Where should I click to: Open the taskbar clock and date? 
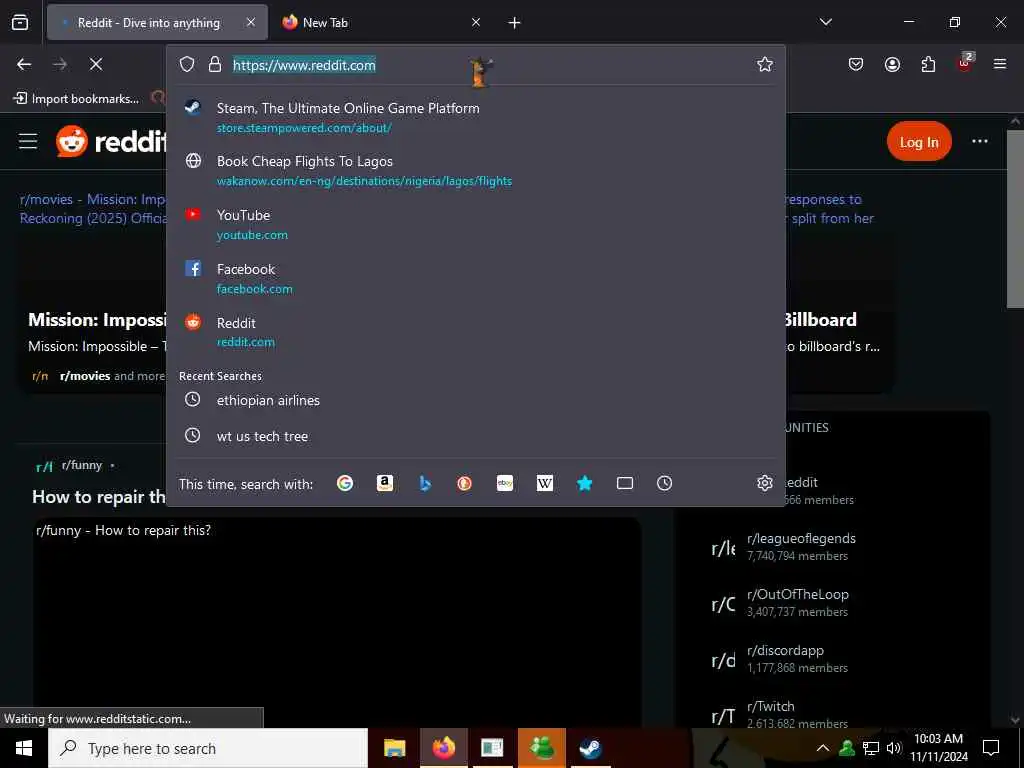click(938, 748)
